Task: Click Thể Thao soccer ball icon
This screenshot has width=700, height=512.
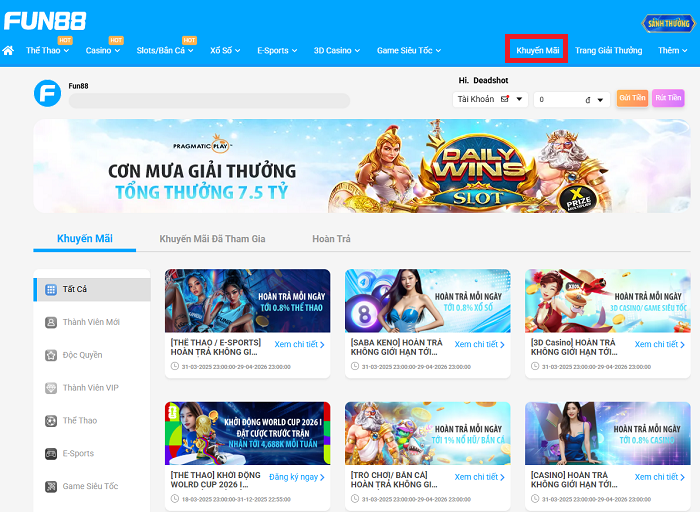Action: tap(51, 421)
